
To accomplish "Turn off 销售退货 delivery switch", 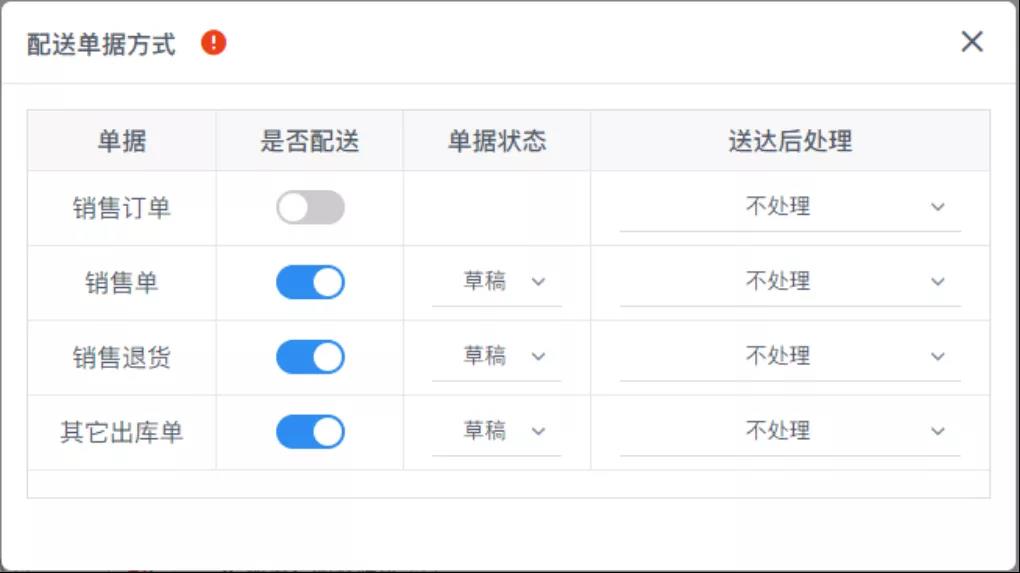I will tap(310, 357).
